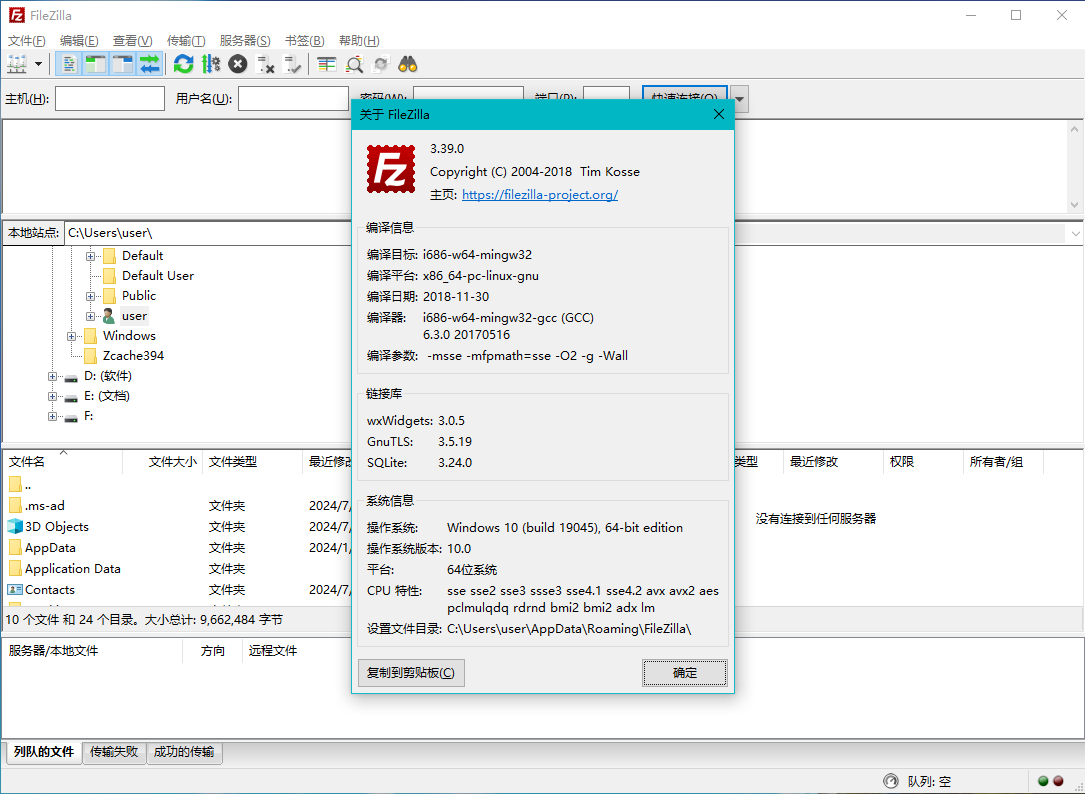The image size is (1085, 794).
Task: Toggle the local directory tree view
Action: (x=95, y=64)
